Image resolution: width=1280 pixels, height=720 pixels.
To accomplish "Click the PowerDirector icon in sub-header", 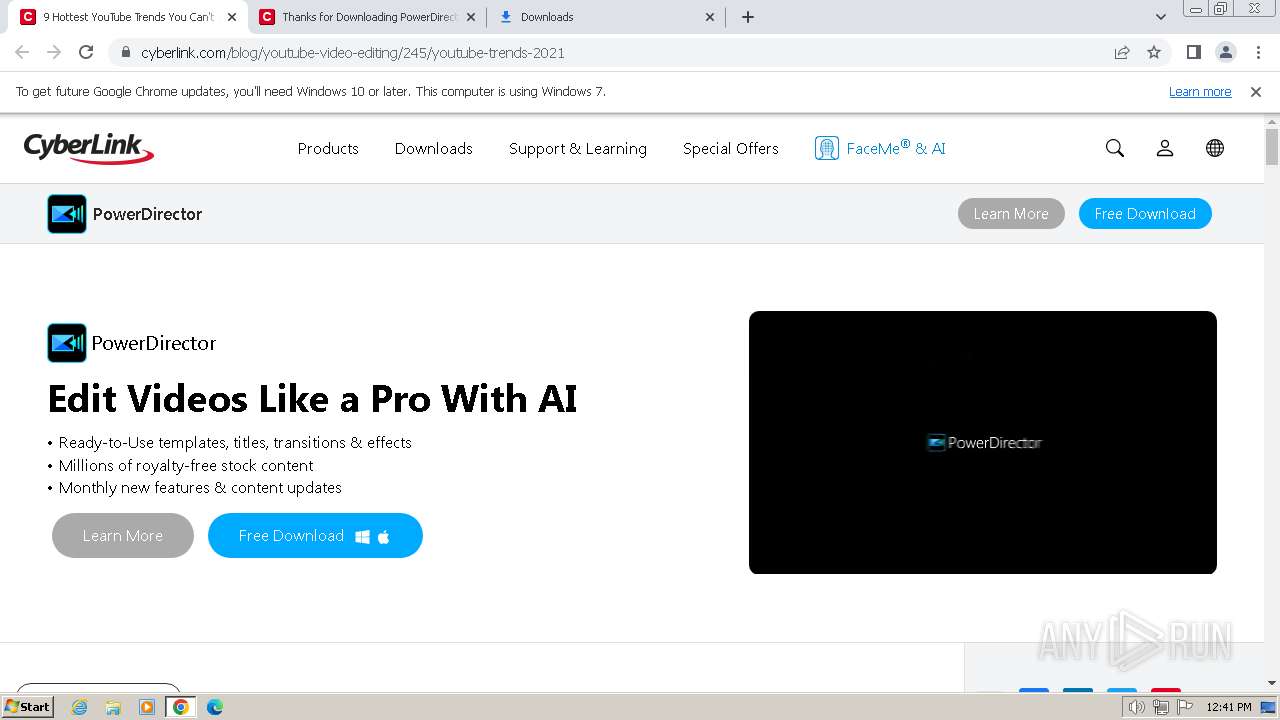I will coord(67,214).
